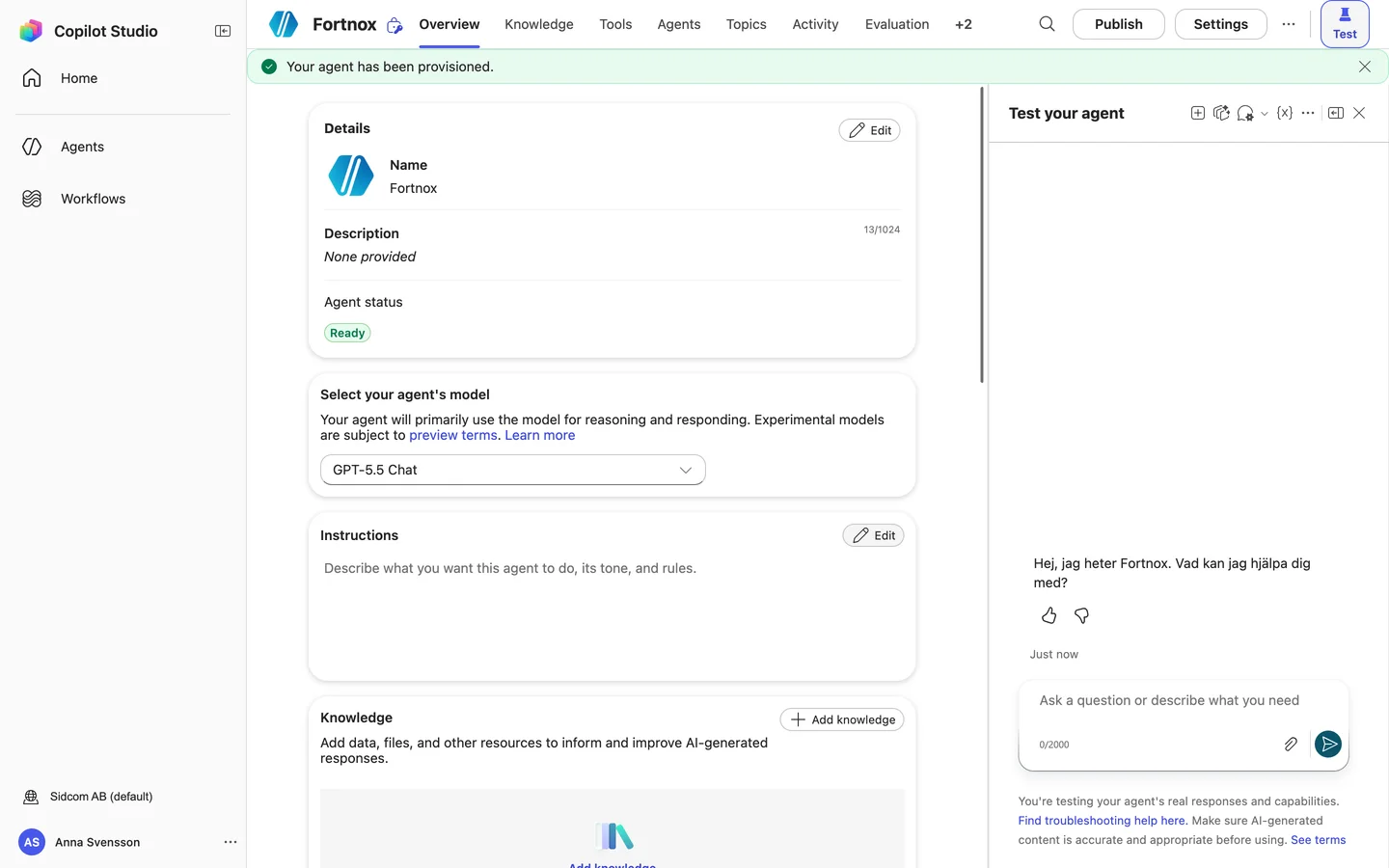The image size is (1389, 868).
Task: Send the test chat message
Action: pos(1328,744)
